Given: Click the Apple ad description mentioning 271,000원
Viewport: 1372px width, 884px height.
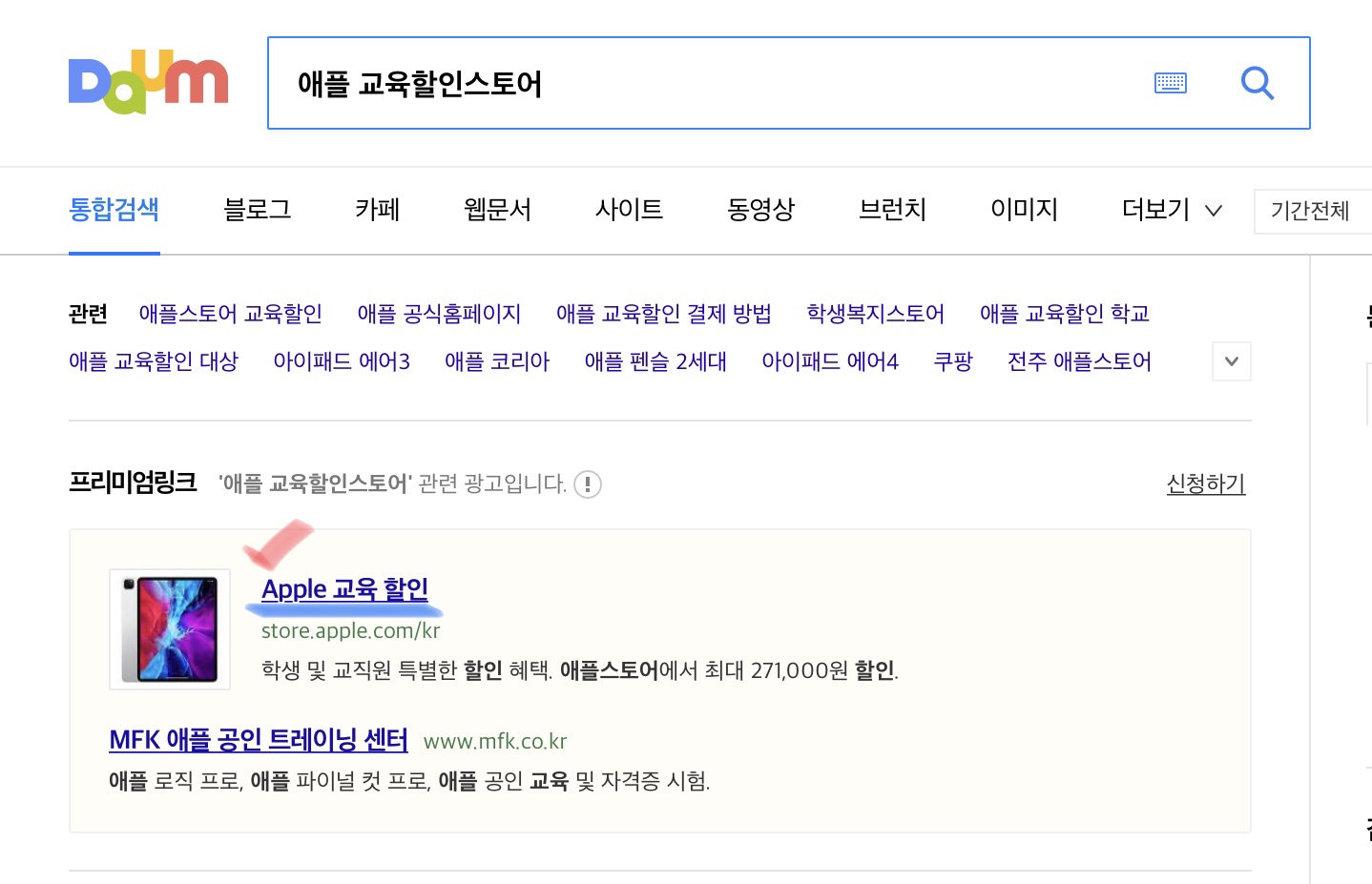Looking at the screenshot, I should pyautogui.click(x=580, y=670).
